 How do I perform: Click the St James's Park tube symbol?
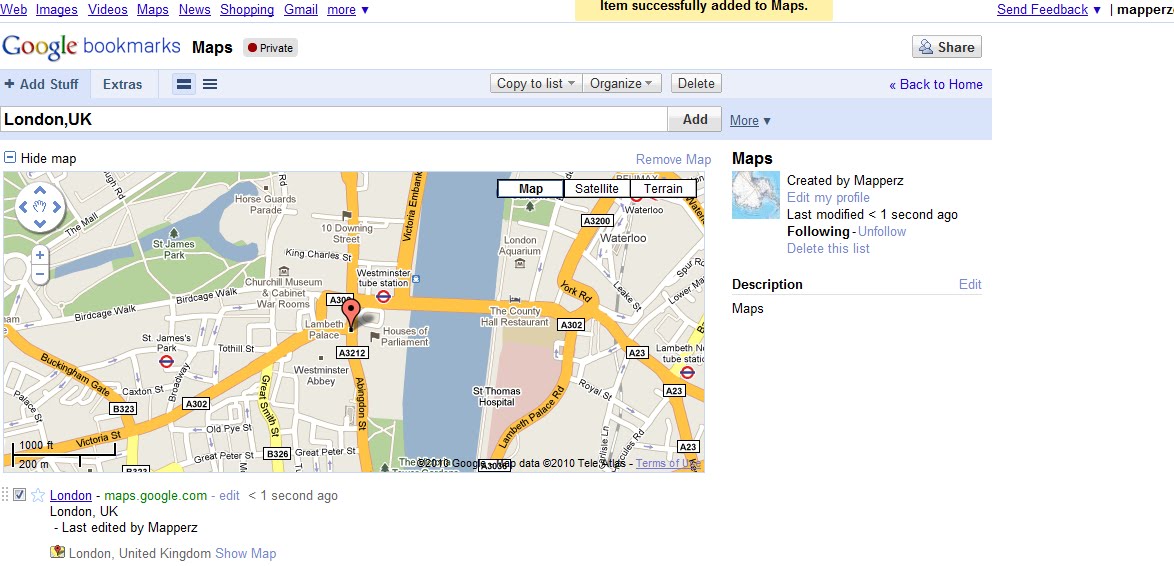click(x=166, y=362)
